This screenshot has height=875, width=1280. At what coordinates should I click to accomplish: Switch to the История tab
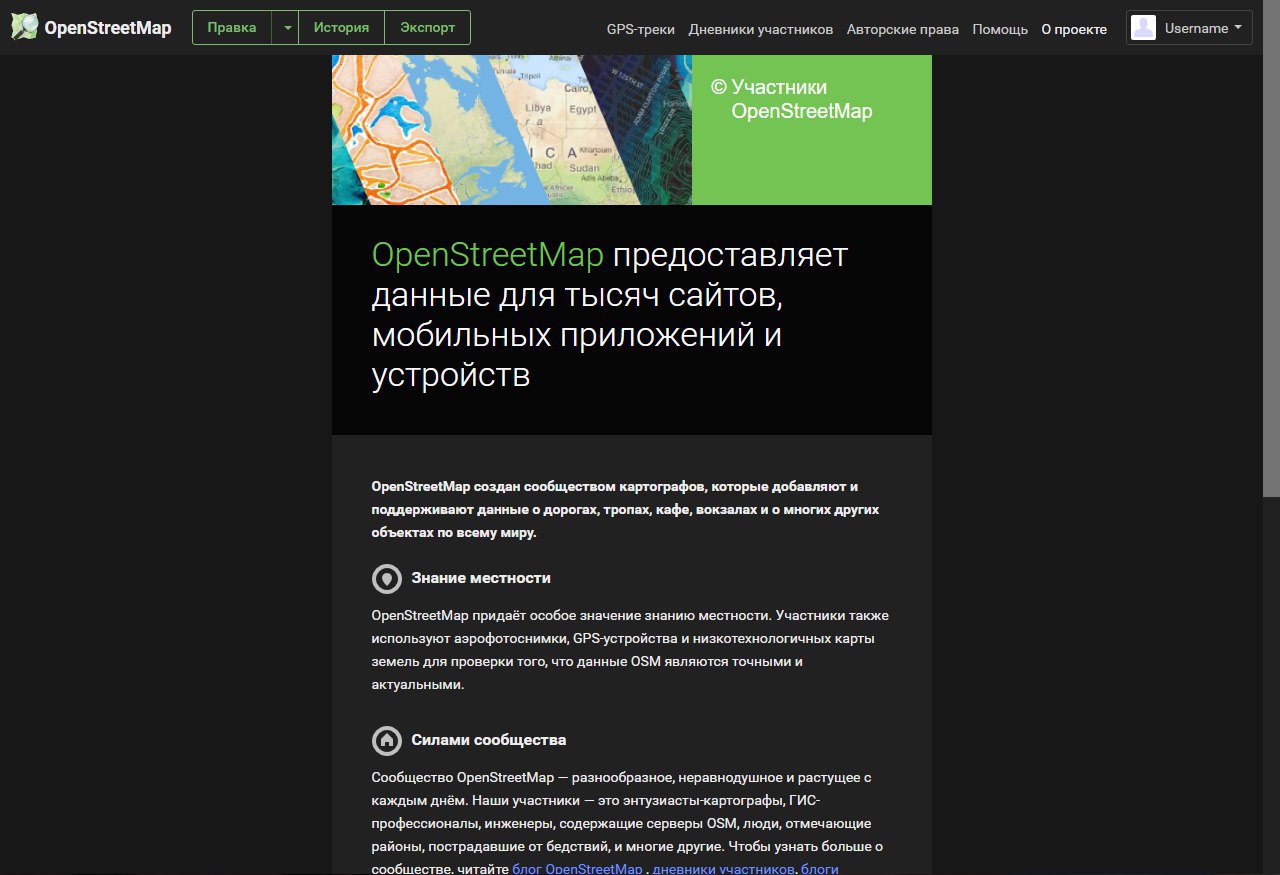click(x=341, y=28)
